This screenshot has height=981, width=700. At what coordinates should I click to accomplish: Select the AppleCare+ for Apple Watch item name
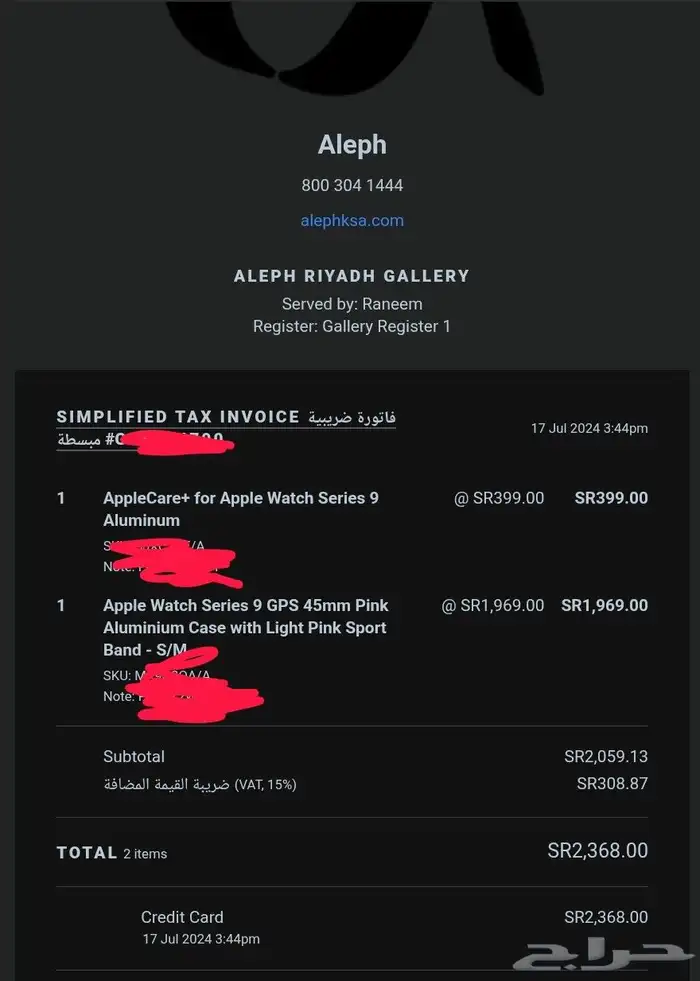pyautogui.click(x=241, y=508)
